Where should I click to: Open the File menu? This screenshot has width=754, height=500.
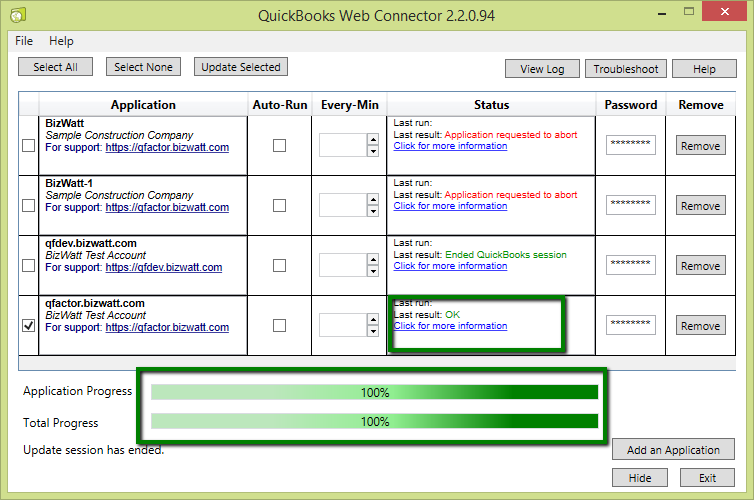point(24,41)
